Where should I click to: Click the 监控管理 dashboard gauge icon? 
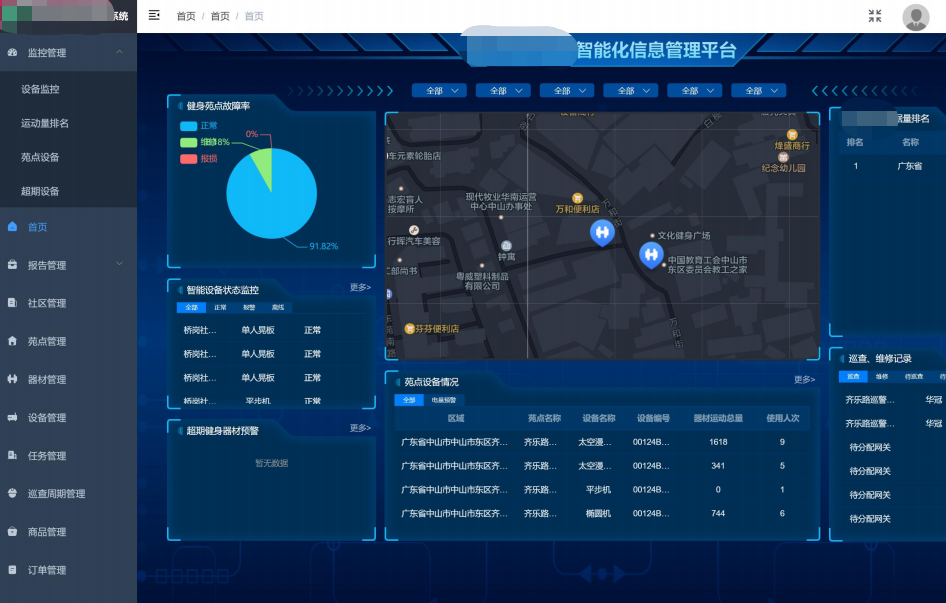[x=12, y=53]
